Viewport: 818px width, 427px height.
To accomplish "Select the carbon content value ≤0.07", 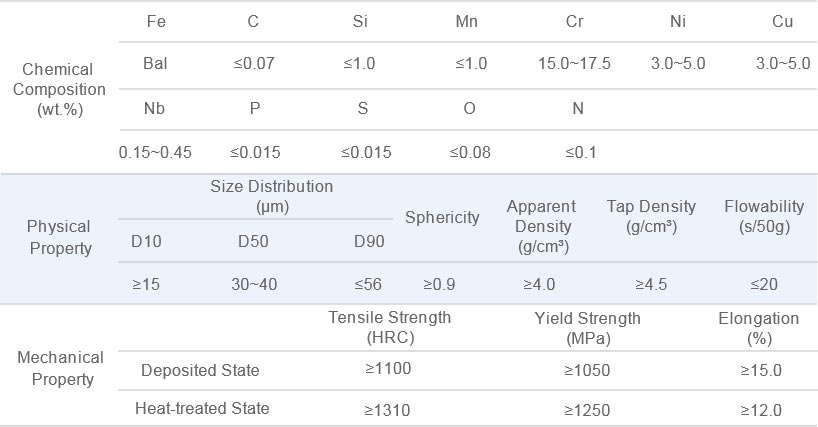I will (254, 64).
